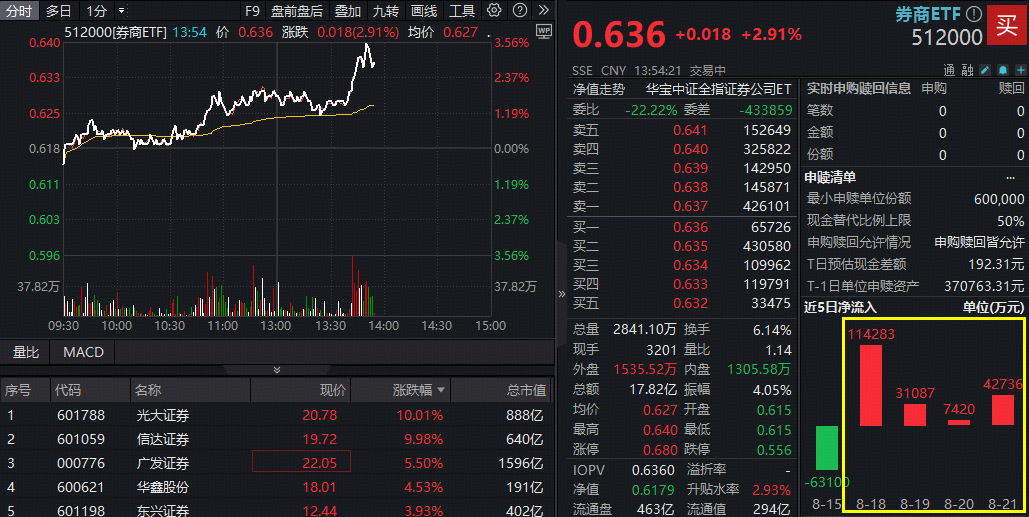Toggle the 叠加 overlay option
The width and height of the screenshot is (1029, 517).
click(x=348, y=11)
